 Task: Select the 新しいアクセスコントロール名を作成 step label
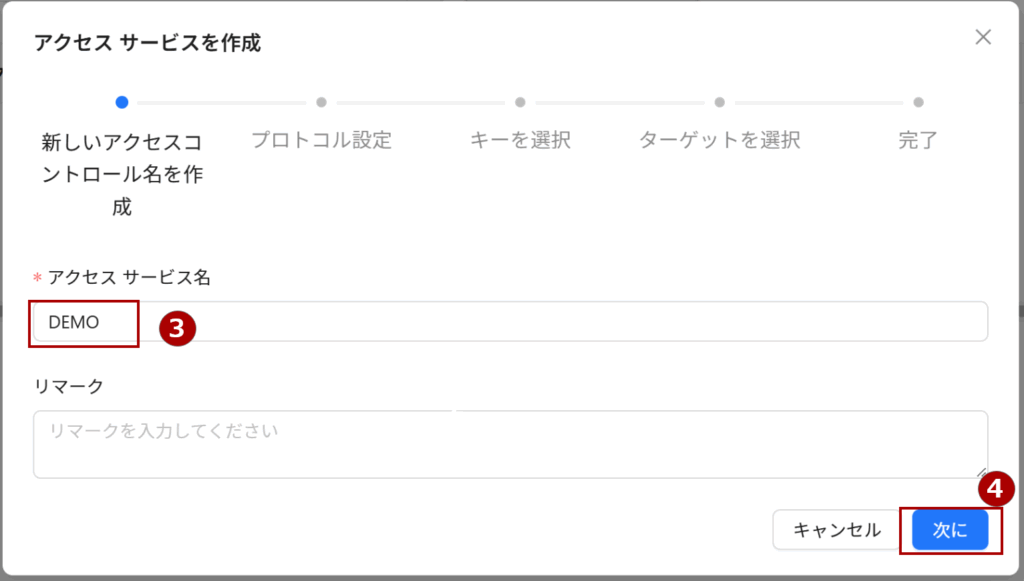122,174
